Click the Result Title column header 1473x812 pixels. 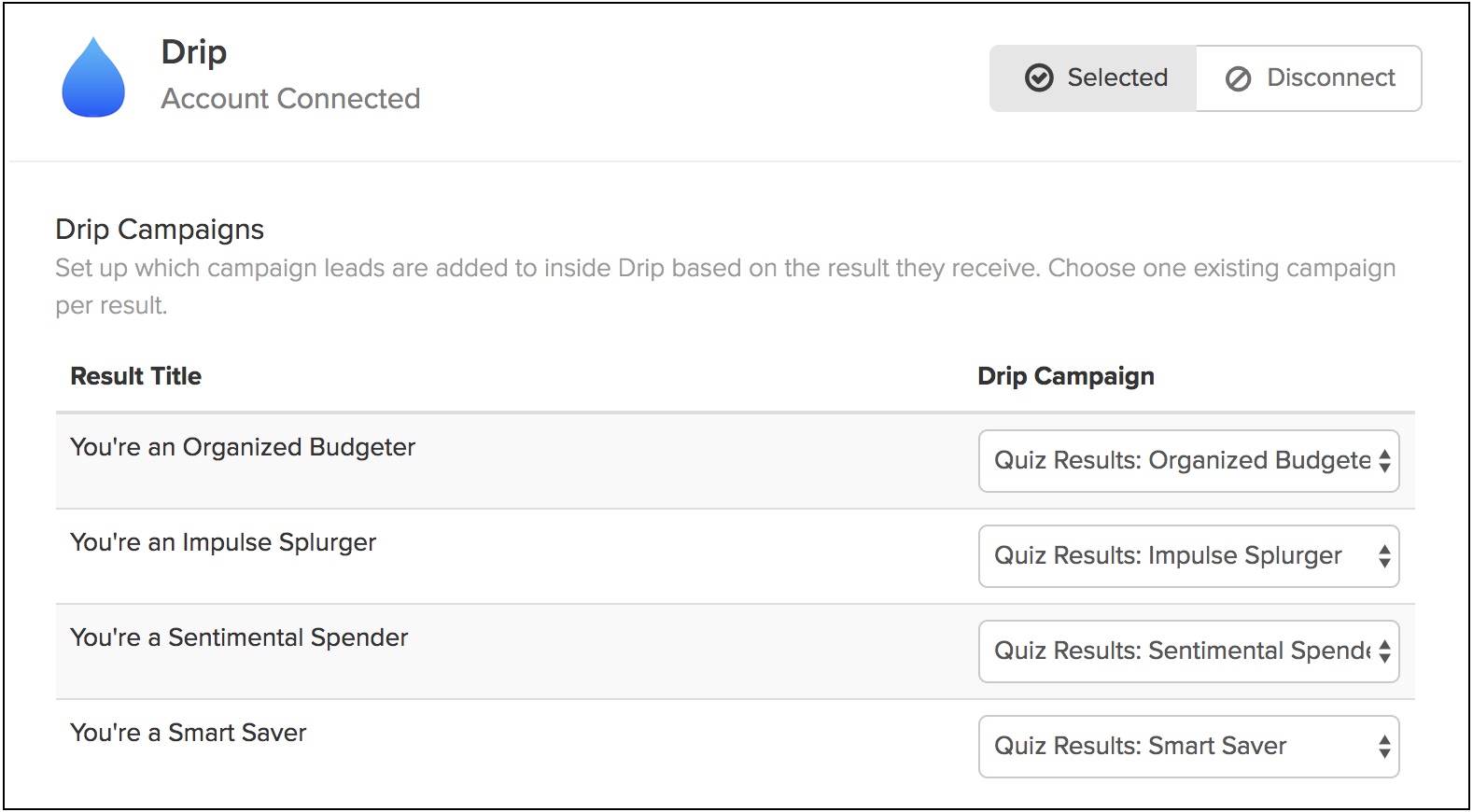coord(136,376)
